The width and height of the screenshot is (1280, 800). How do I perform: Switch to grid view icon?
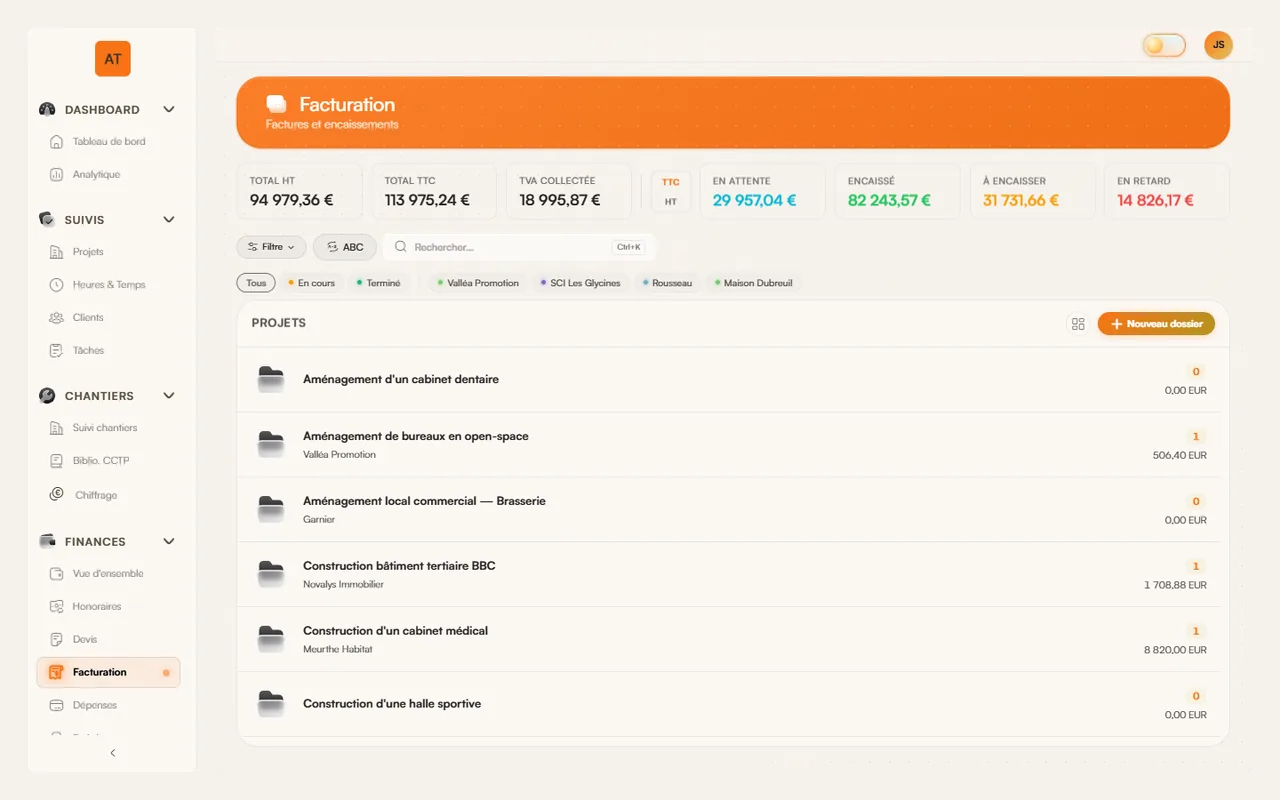(x=1077, y=324)
